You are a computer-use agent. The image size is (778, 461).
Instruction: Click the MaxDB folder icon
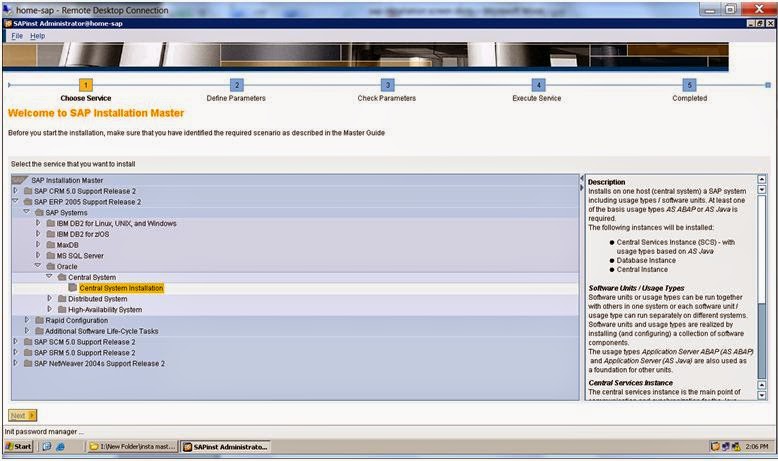[51, 245]
